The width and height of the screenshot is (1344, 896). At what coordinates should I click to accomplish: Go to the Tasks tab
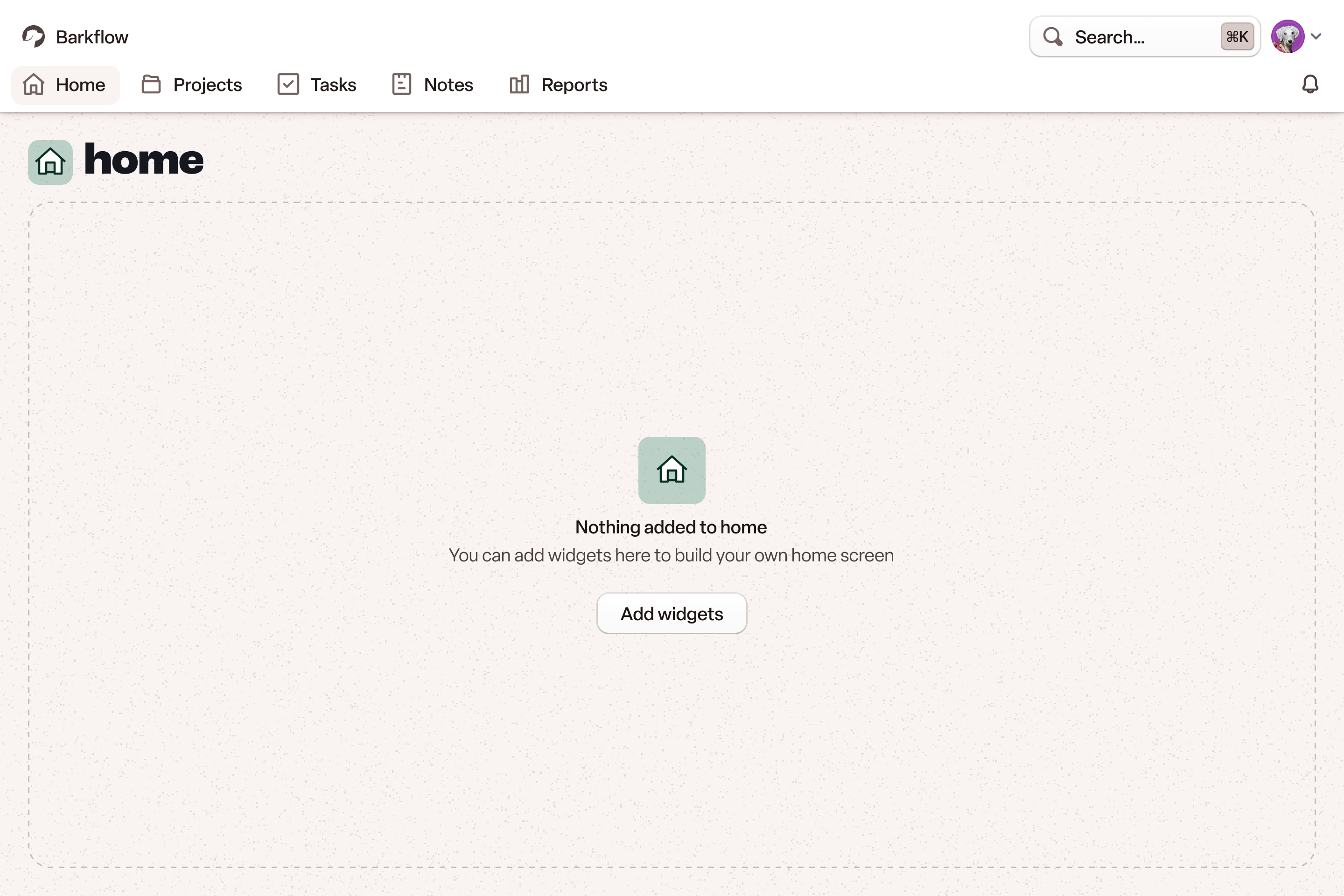pos(333,84)
